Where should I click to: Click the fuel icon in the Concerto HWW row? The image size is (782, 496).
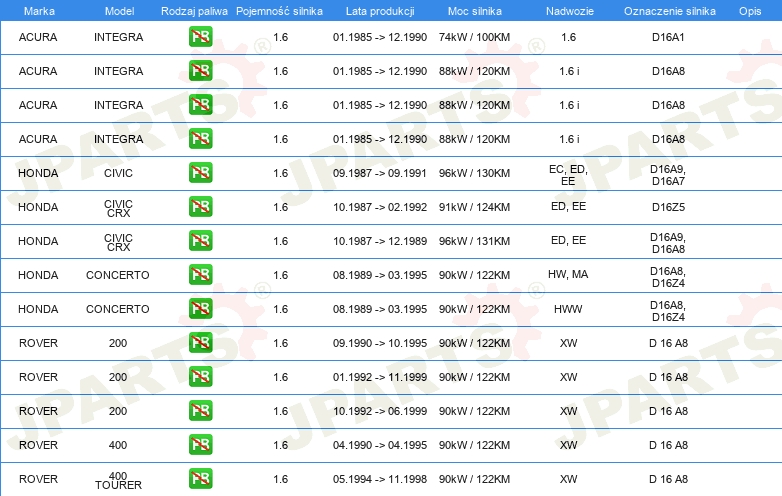coord(200,309)
